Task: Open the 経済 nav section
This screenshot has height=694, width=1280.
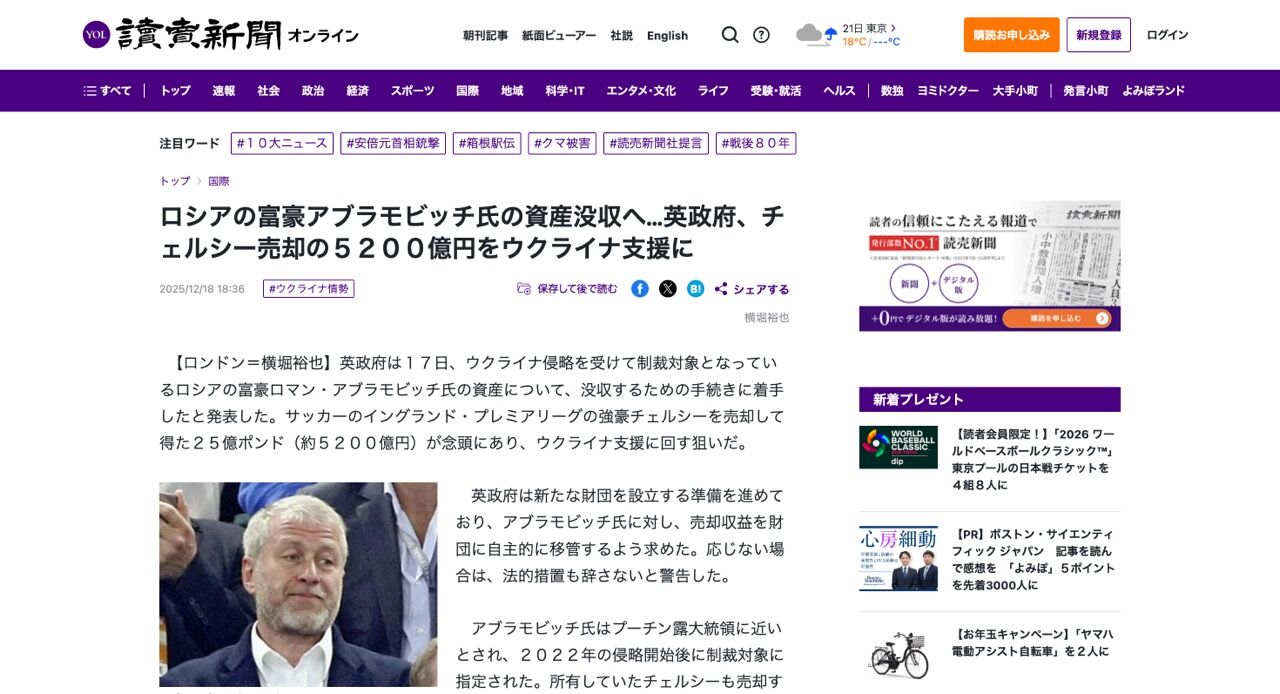Action: click(358, 91)
